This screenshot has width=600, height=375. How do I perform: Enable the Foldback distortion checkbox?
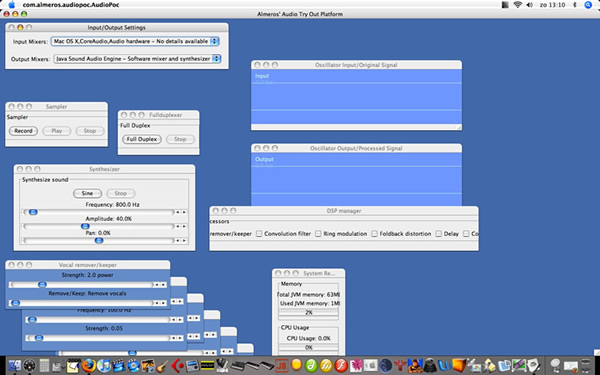point(374,234)
